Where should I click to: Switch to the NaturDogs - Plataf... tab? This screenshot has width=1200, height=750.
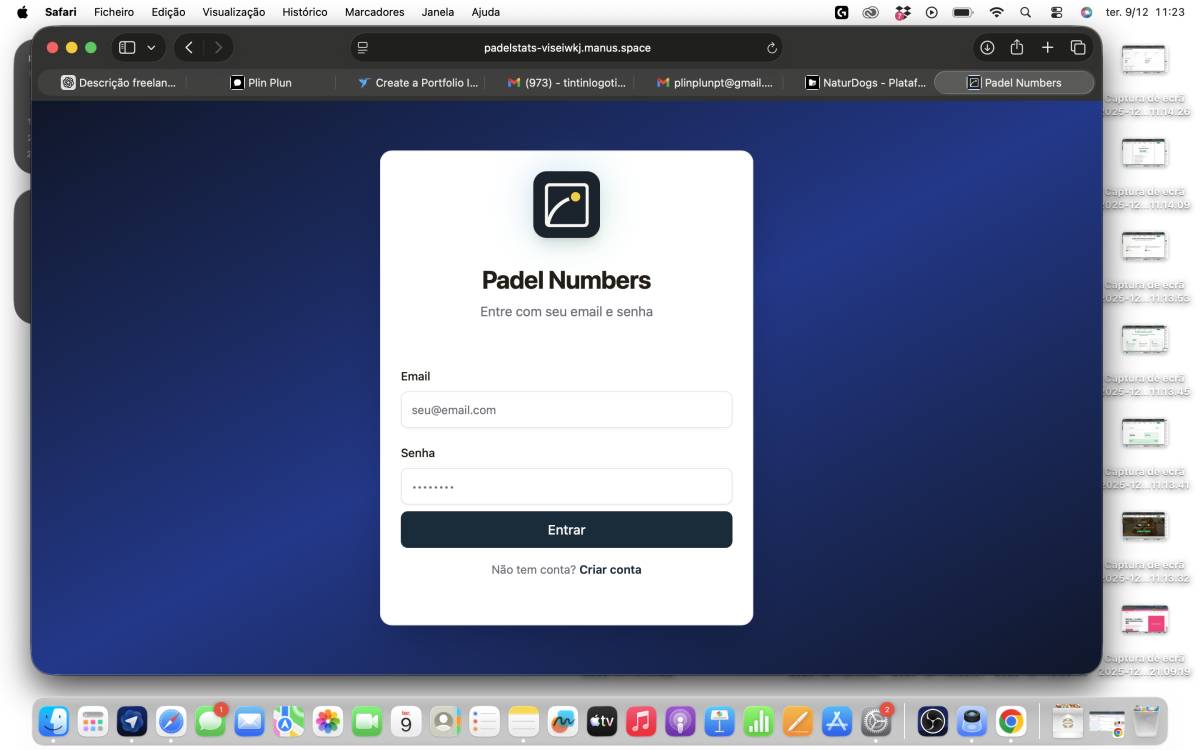click(866, 83)
